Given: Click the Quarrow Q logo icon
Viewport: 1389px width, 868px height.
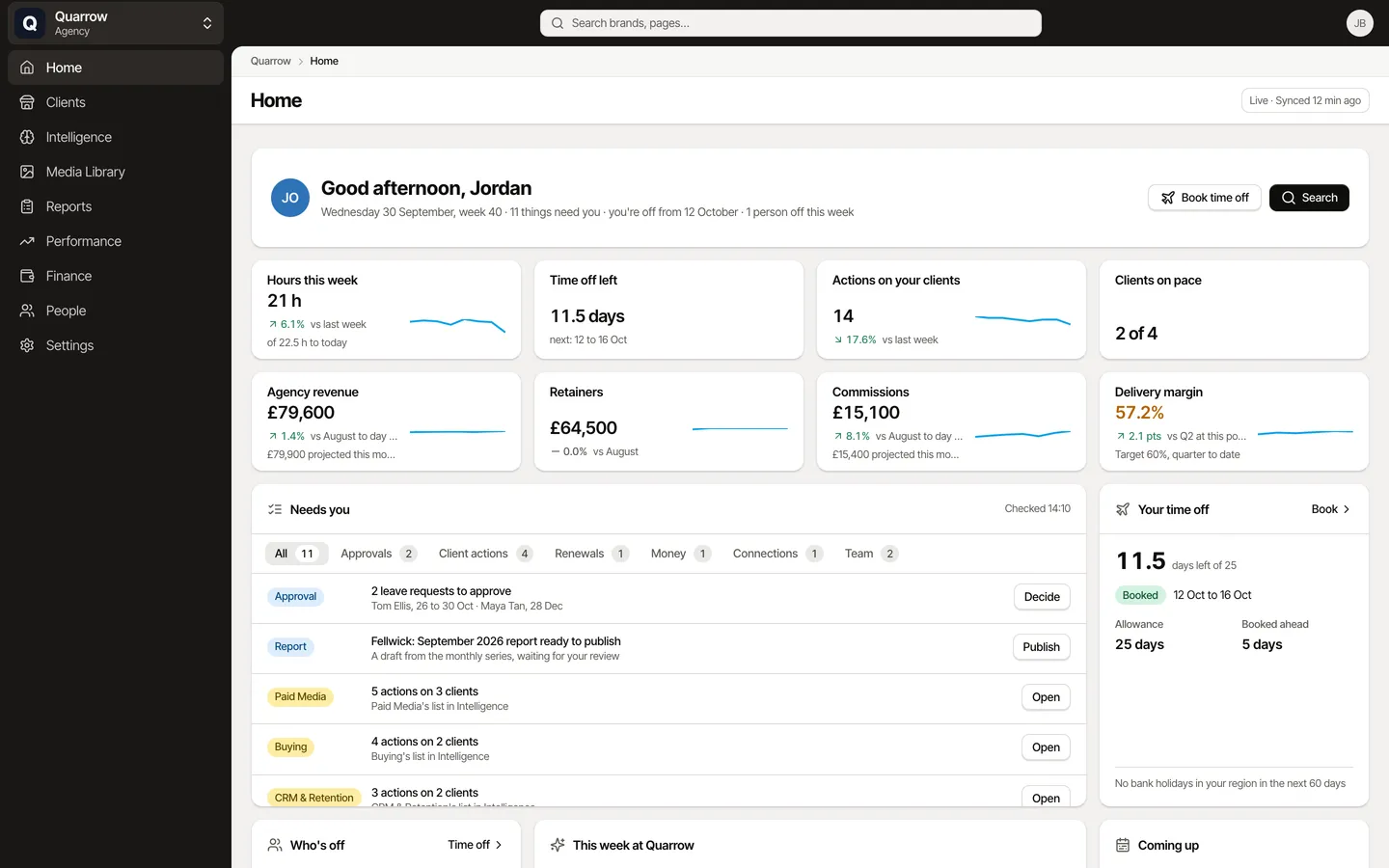Looking at the screenshot, I should (30, 23).
